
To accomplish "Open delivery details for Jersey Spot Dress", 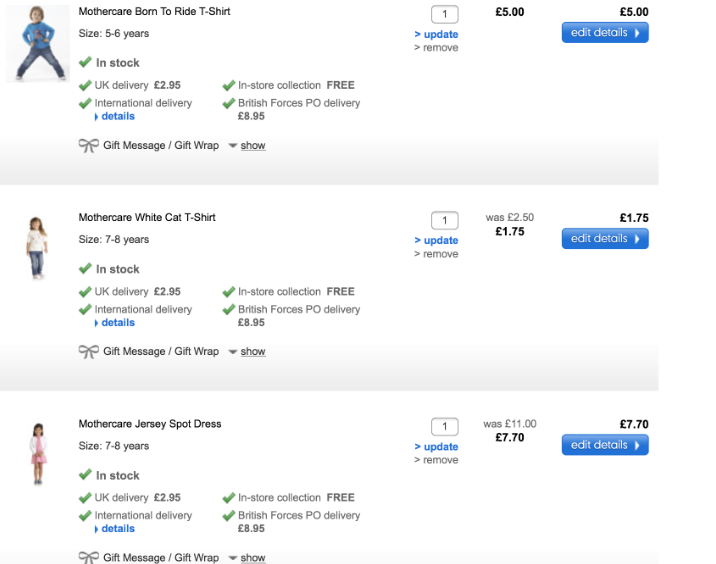I will (117, 529).
